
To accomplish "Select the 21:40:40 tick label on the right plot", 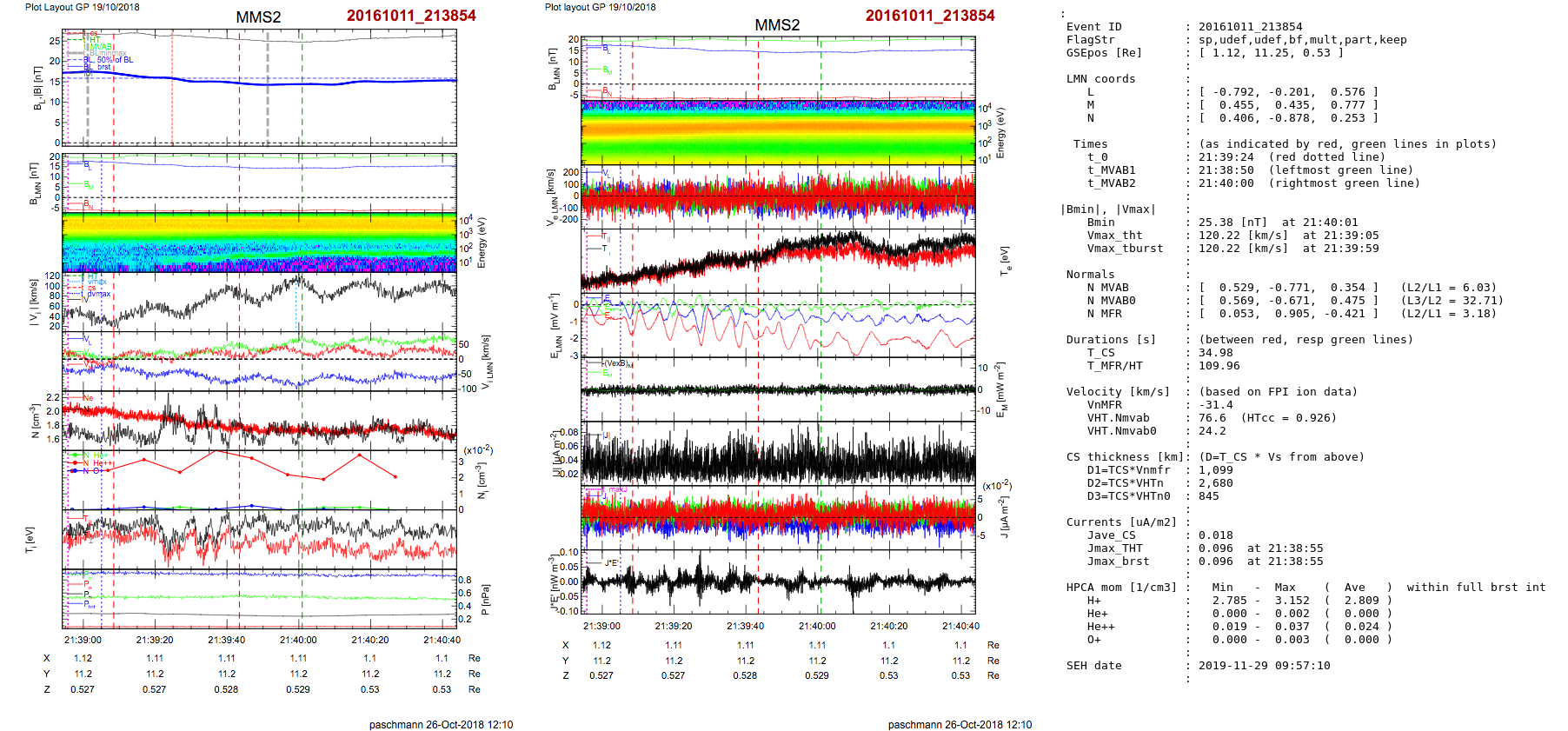I will 960,626.
